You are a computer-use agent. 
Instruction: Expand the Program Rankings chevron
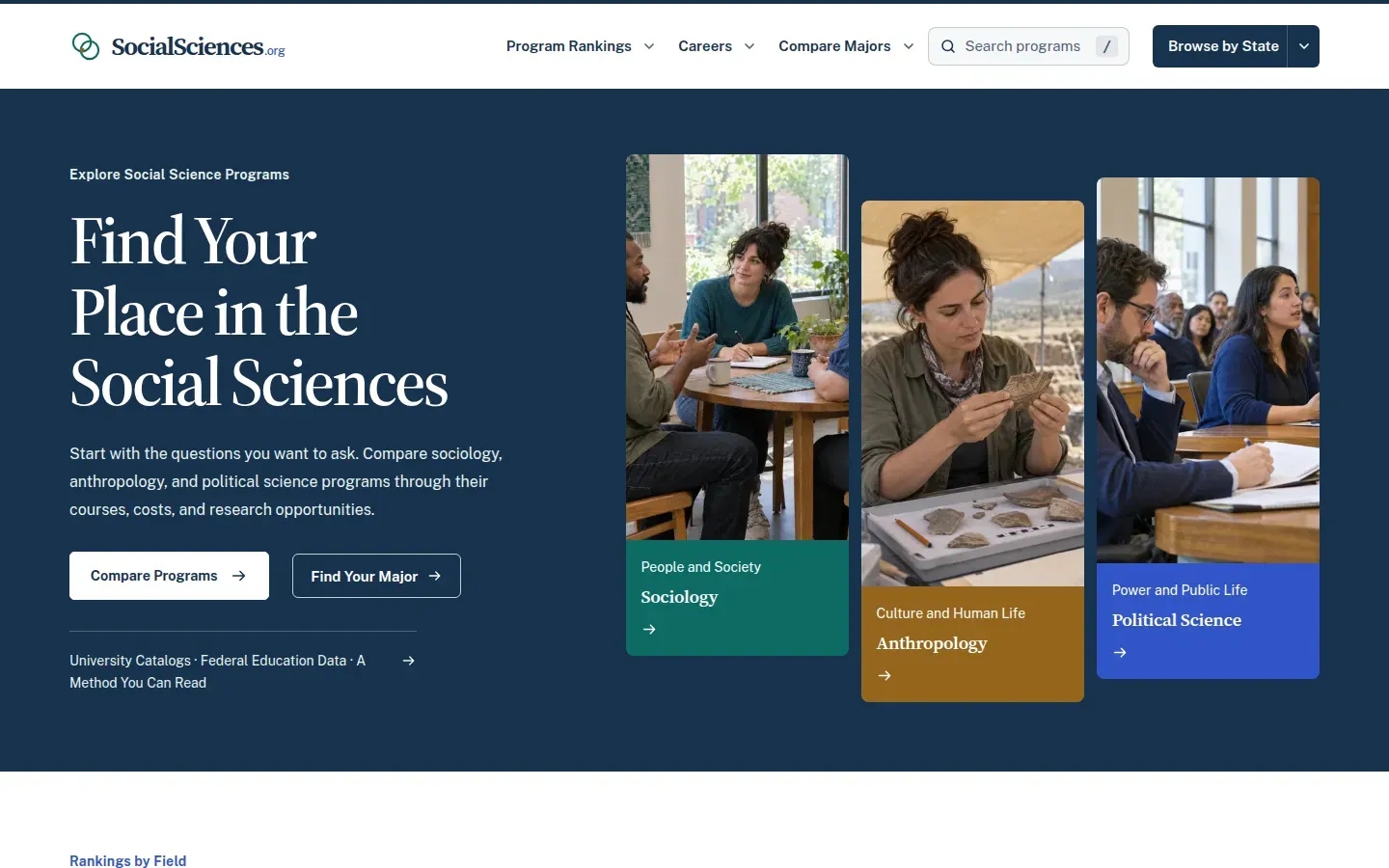(649, 46)
